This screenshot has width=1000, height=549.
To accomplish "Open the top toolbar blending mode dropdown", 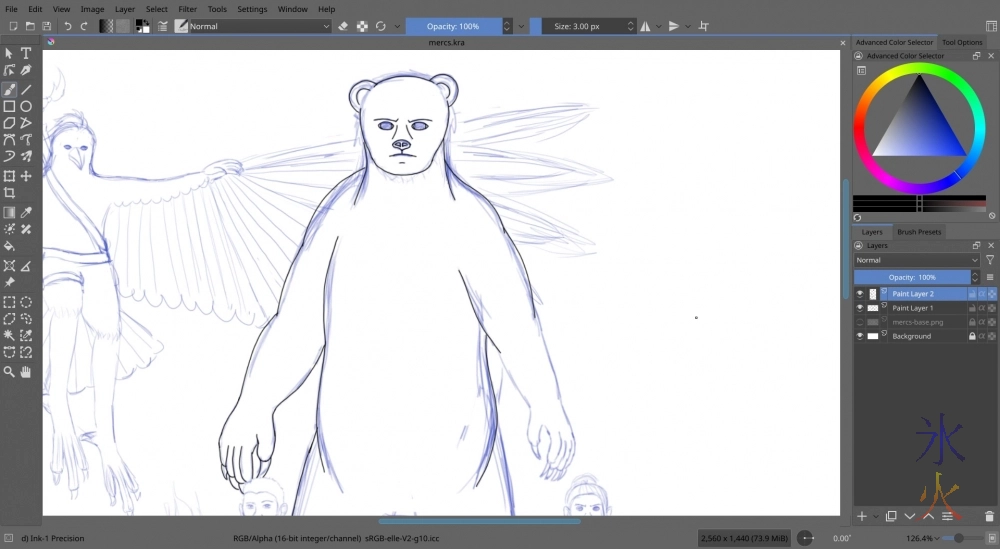I will pos(260,26).
